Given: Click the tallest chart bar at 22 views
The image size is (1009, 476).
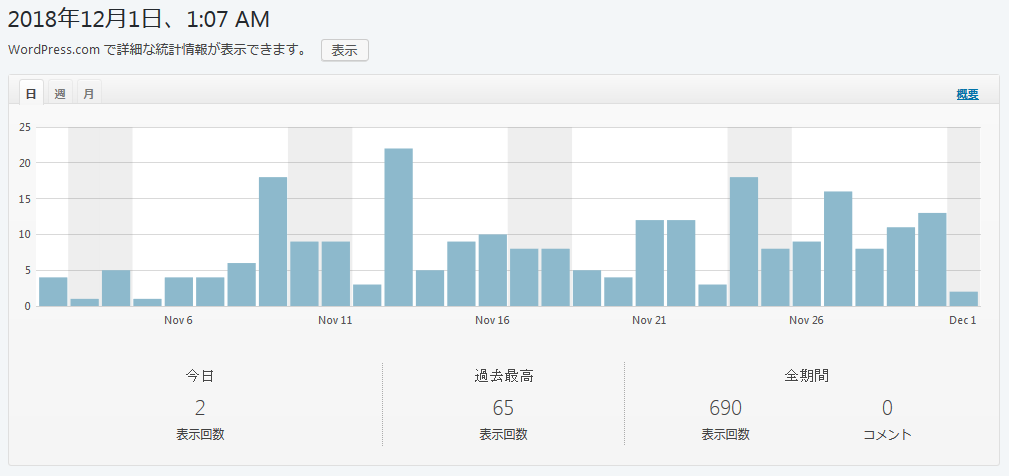Looking at the screenshot, I should pos(398,227).
